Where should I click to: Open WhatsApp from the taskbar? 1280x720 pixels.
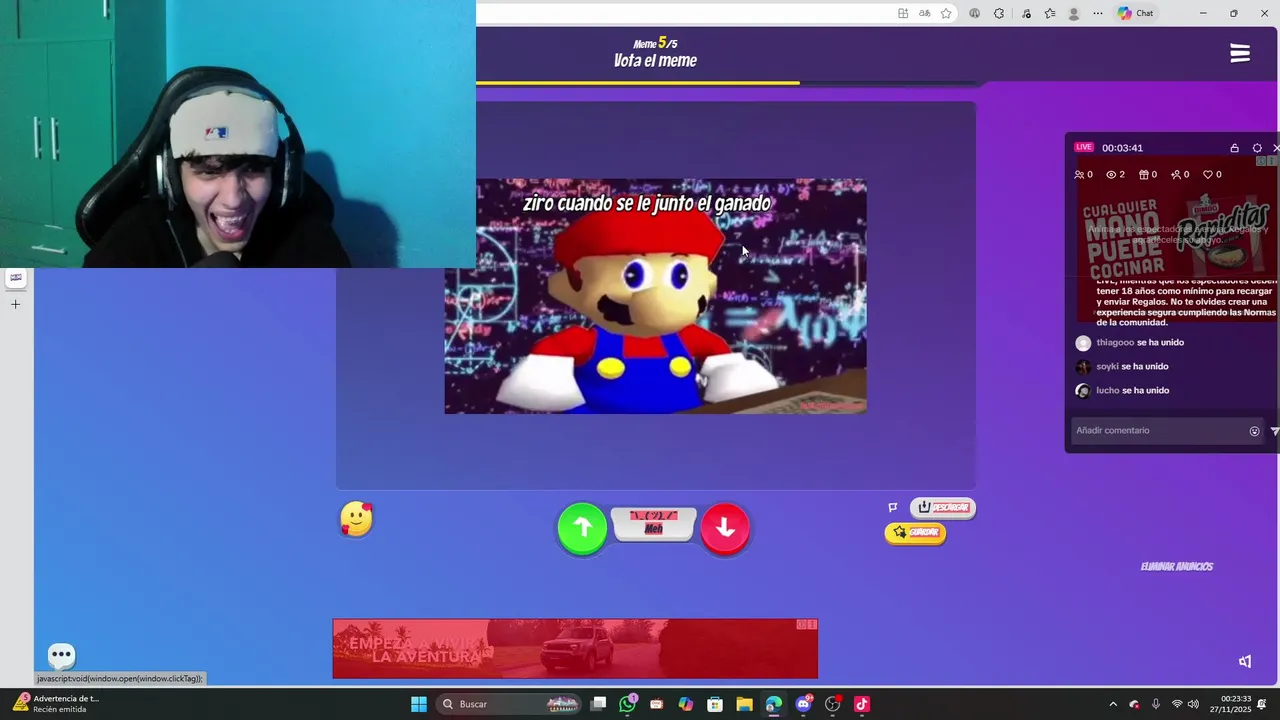[627, 704]
